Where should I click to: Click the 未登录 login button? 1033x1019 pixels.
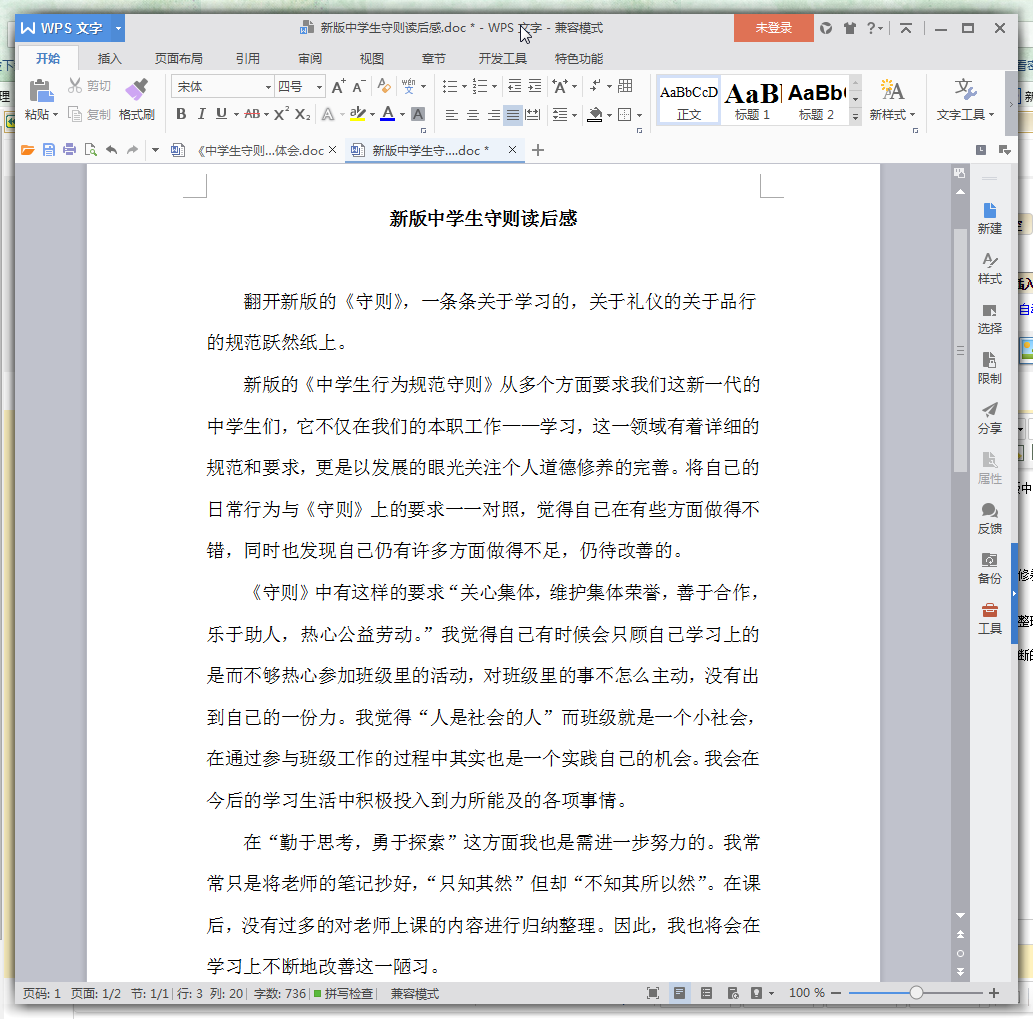[773, 28]
